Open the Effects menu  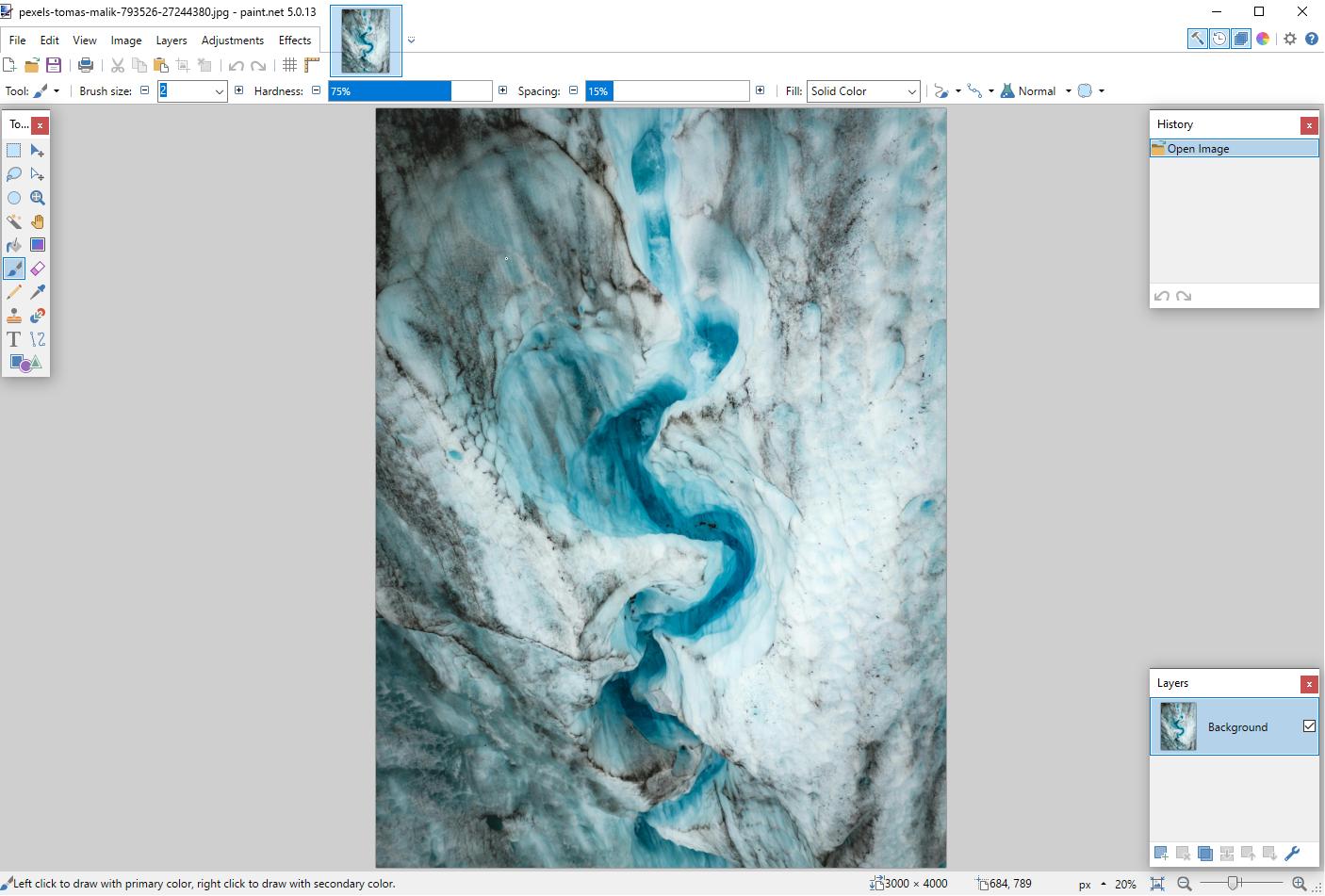tap(295, 40)
